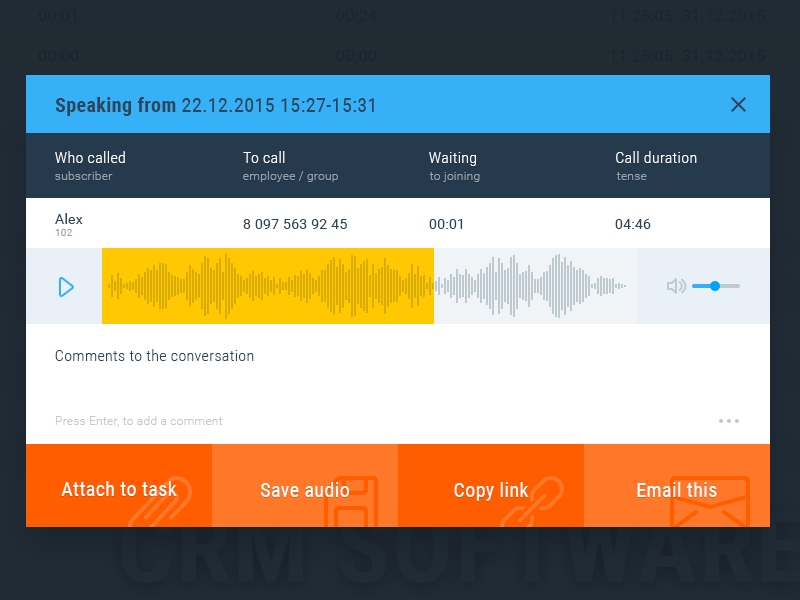800x600 pixels.
Task: Select the caller name Alex
Action: click(69, 219)
